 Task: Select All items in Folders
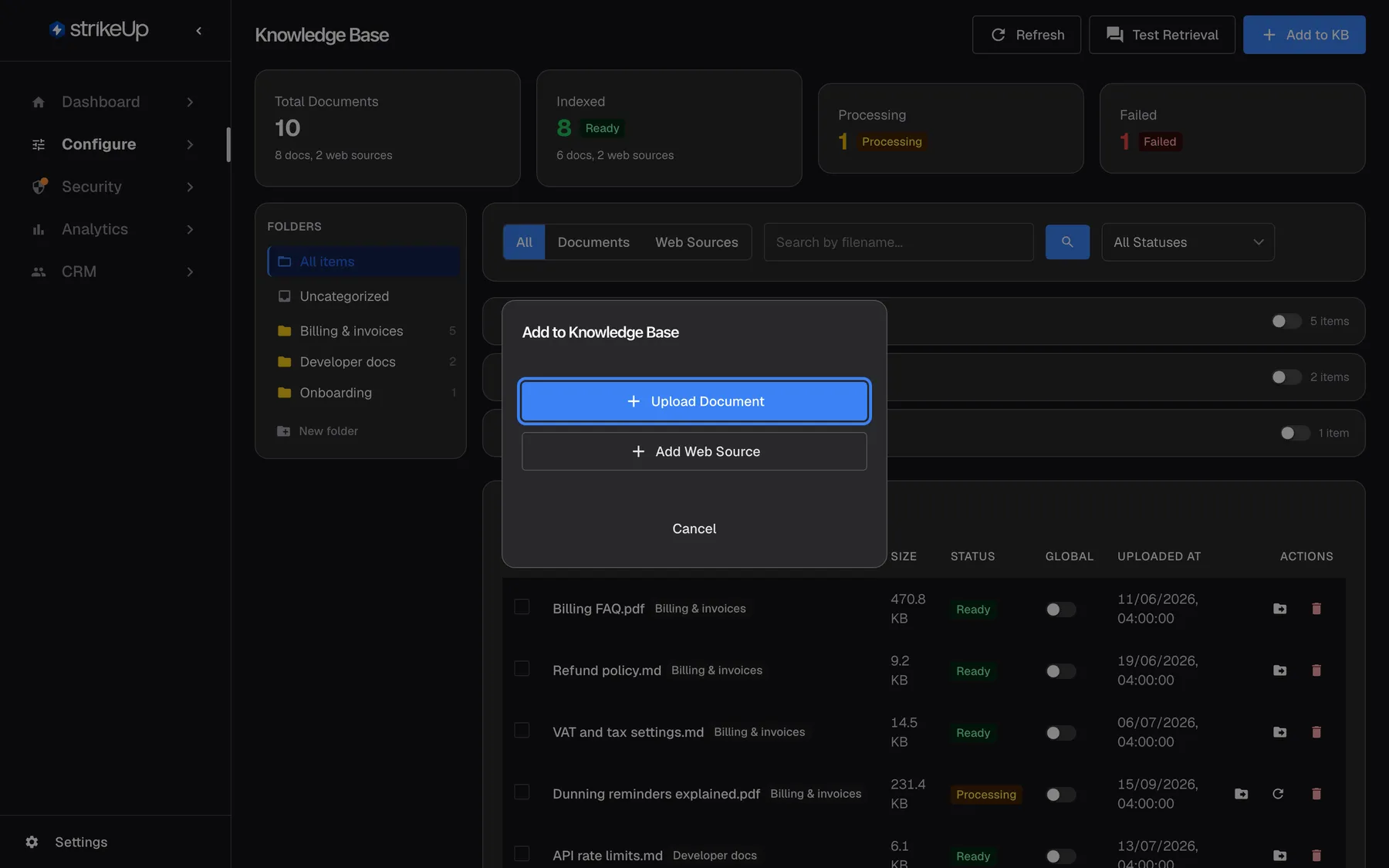pos(363,262)
